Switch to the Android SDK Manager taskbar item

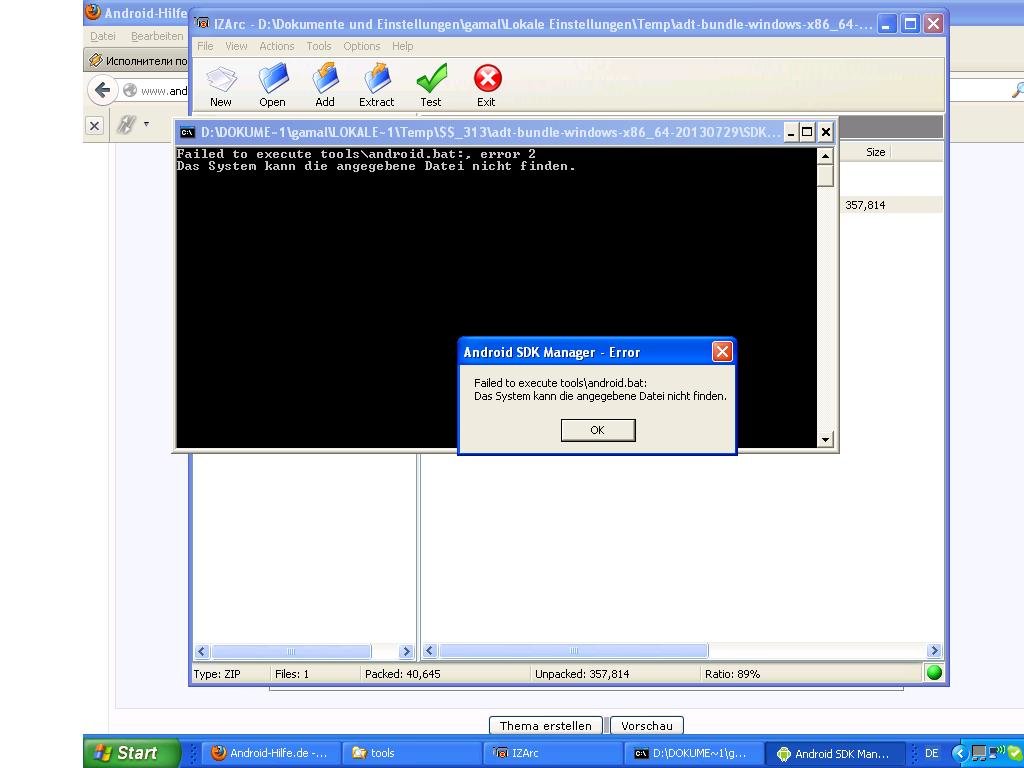coord(835,753)
